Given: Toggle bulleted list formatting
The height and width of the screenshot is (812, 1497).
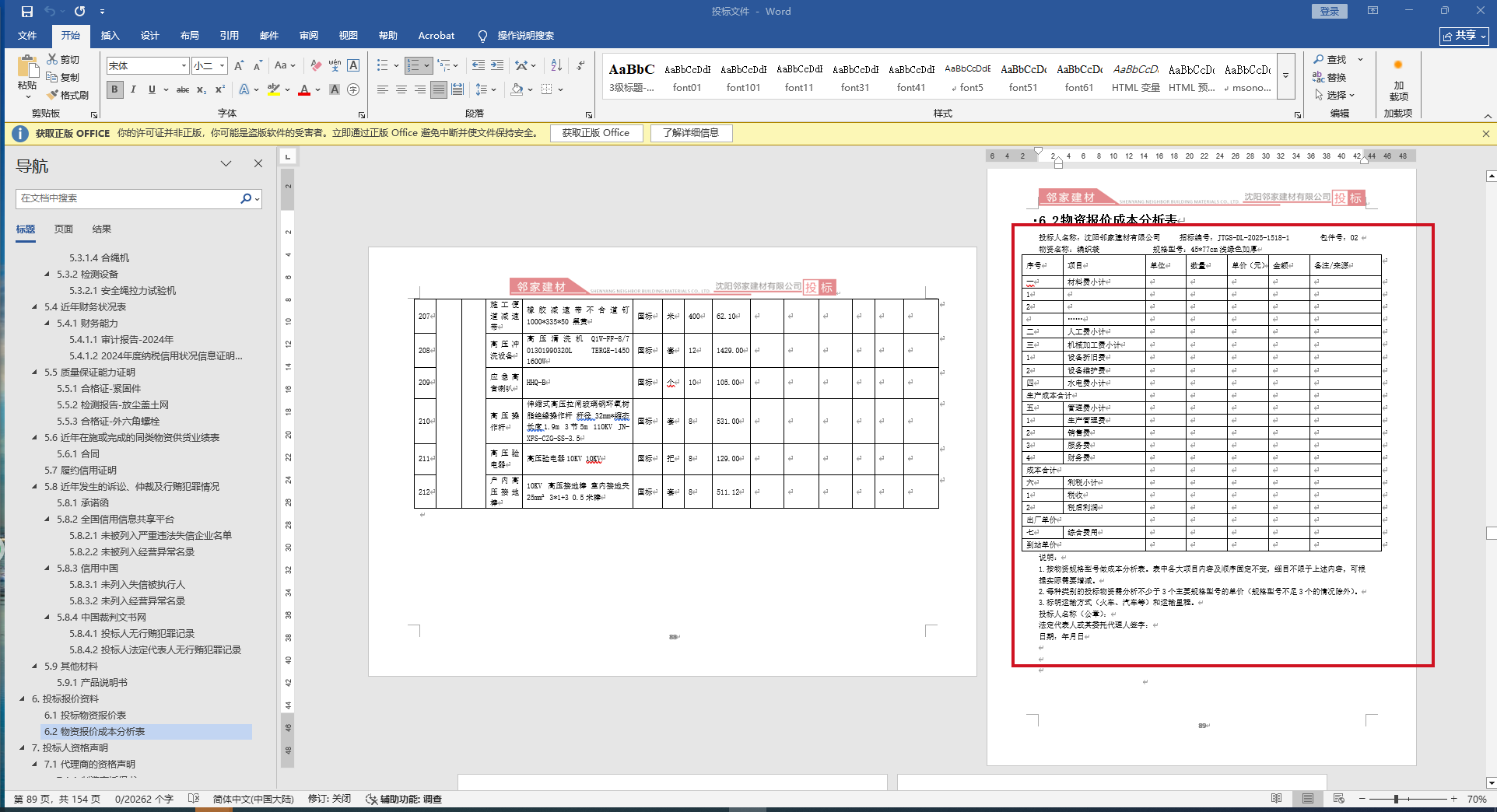Looking at the screenshot, I should click(382, 65).
